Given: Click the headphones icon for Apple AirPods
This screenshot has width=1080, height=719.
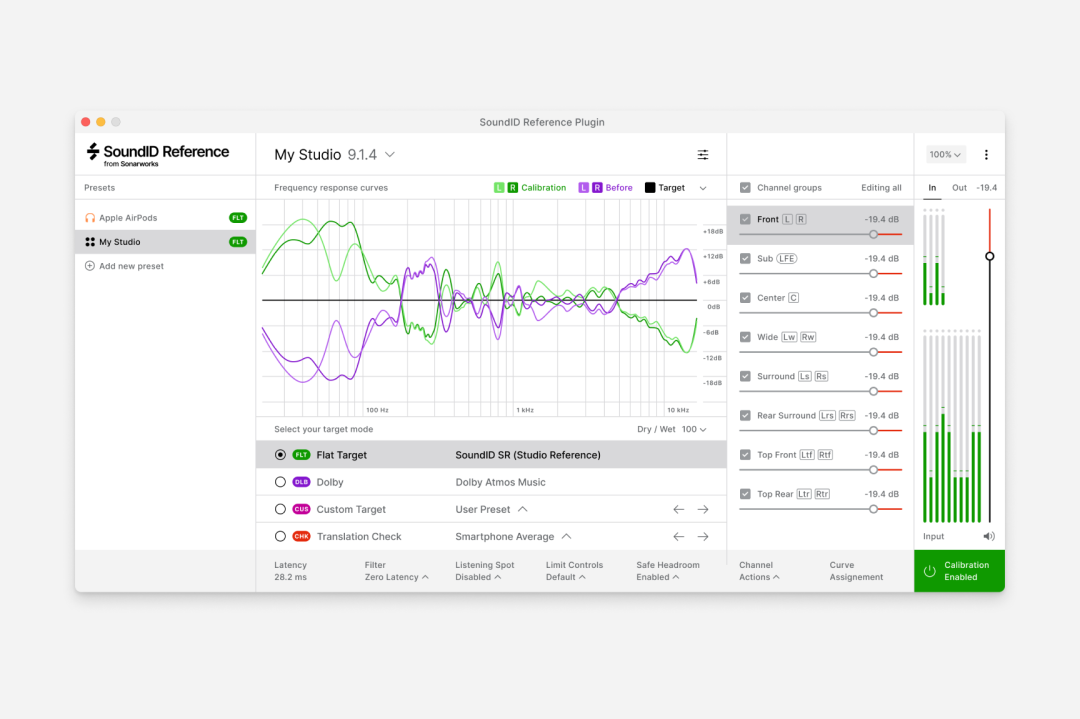Looking at the screenshot, I should (x=90, y=218).
